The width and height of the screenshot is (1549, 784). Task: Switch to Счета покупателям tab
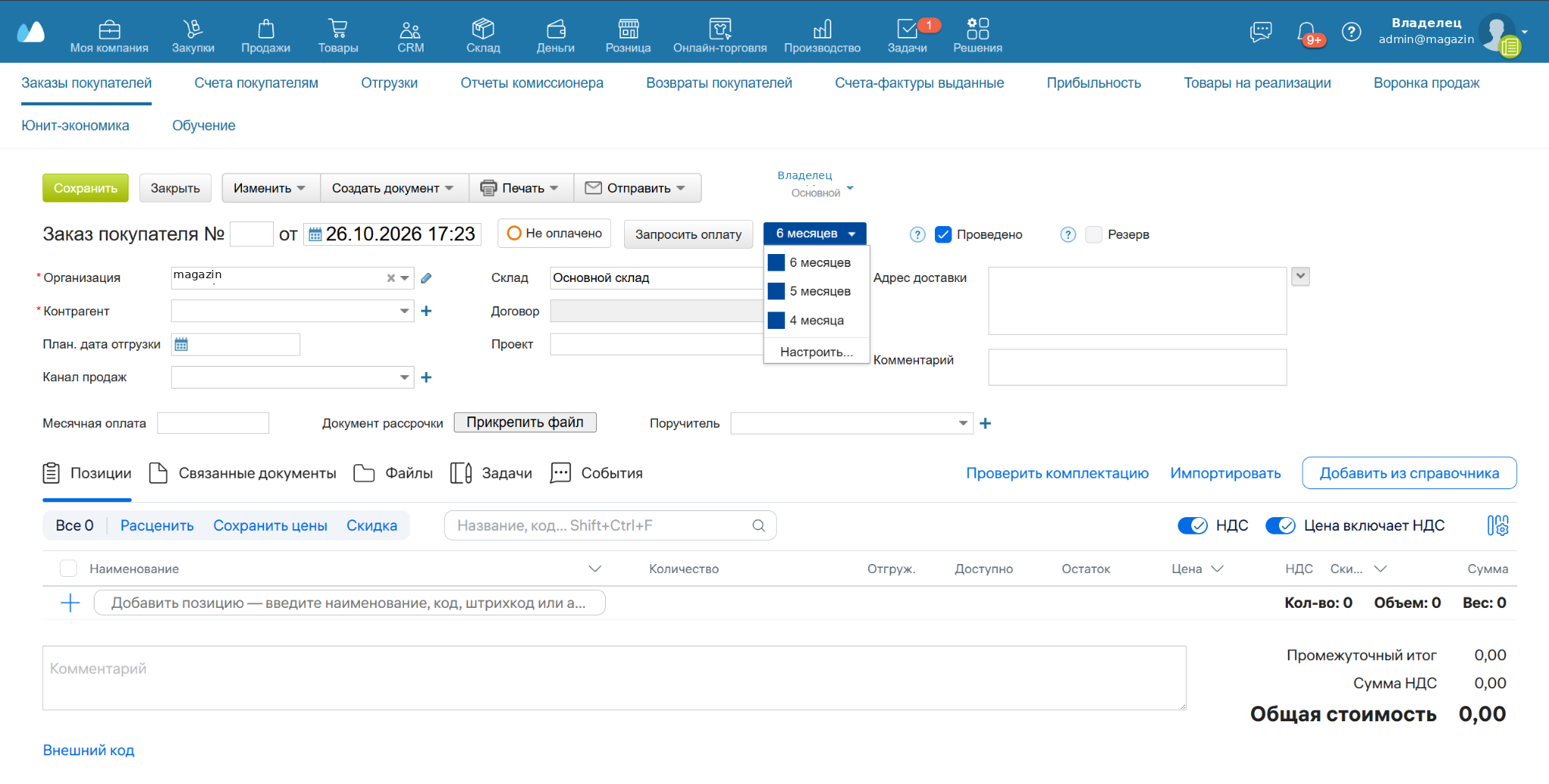tap(256, 83)
